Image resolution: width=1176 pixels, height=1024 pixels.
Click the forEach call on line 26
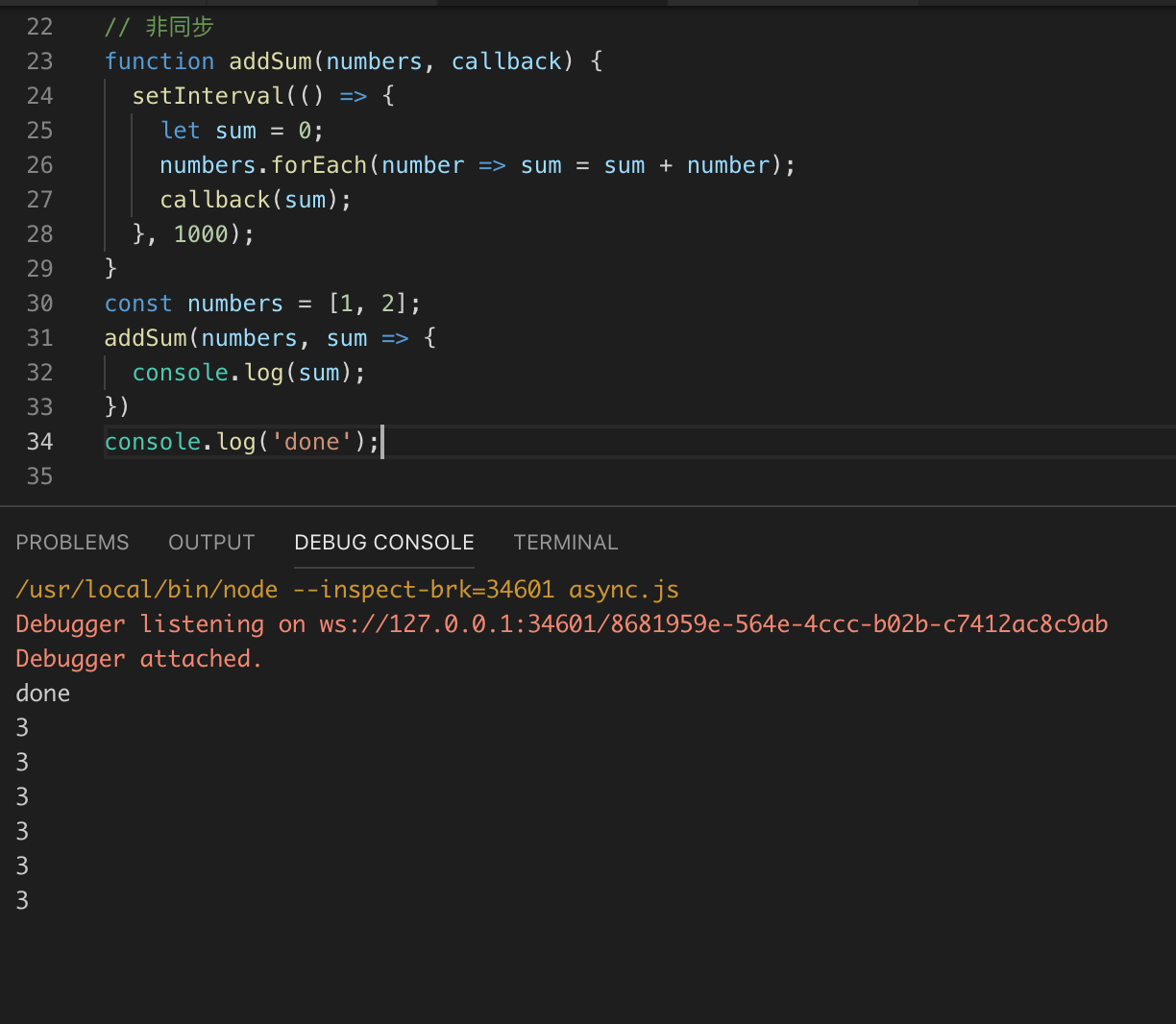[x=318, y=164]
